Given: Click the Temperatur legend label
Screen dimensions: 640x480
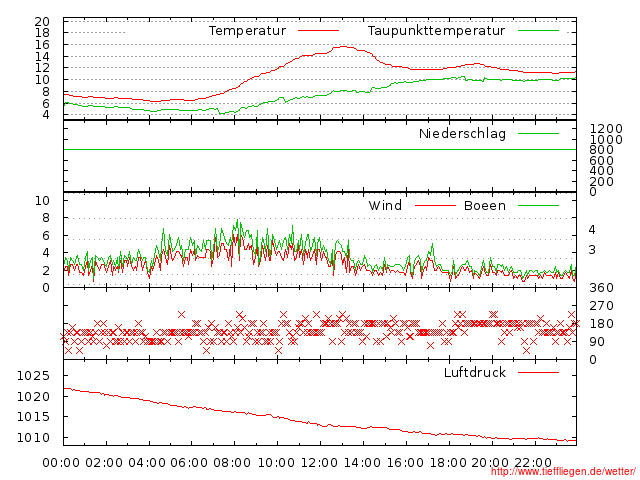Looking at the screenshot, I should (247, 31).
